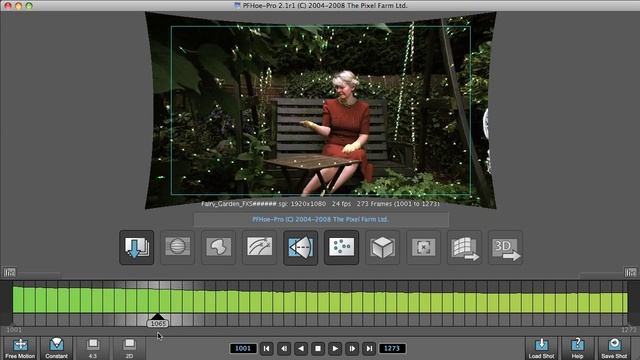Click the right timeline graph toggle icon
Viewport: 640px width, 360px height.
(x=630, y=272)
